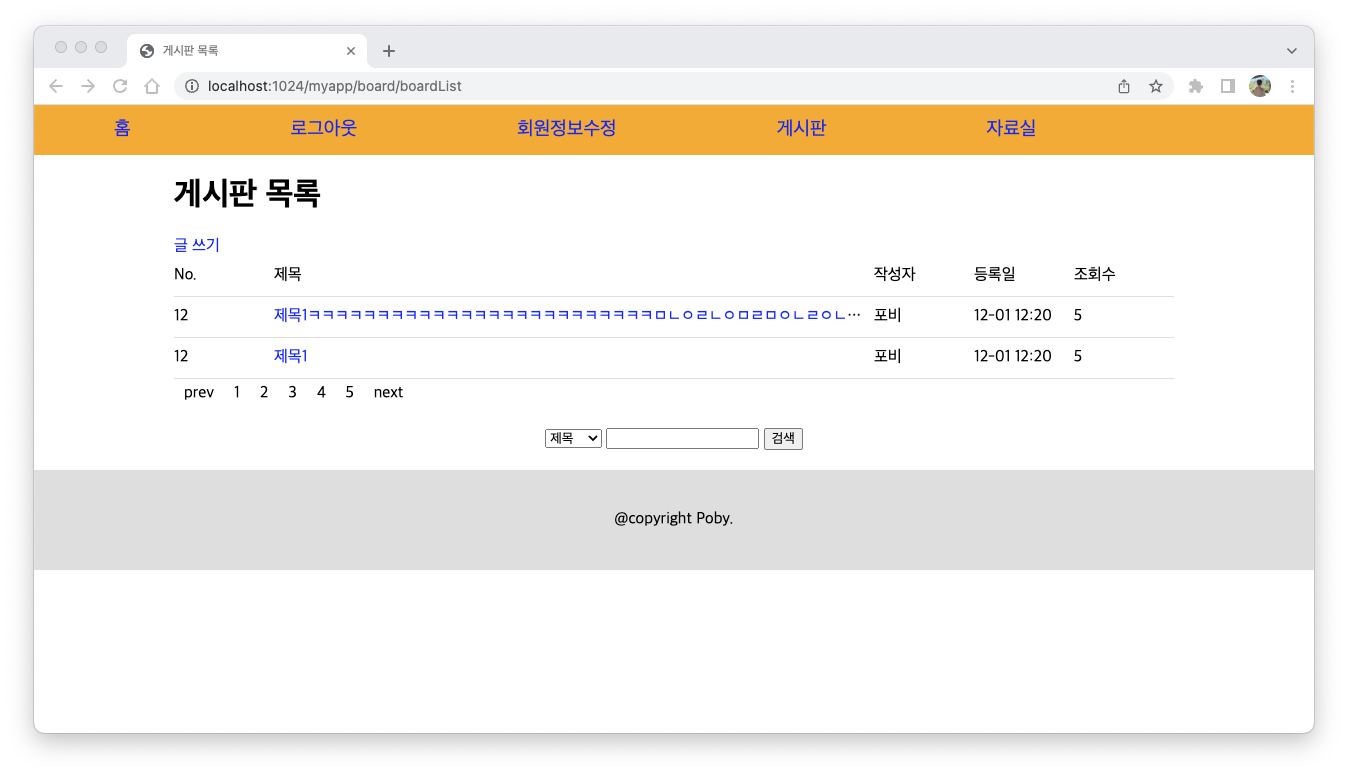Viewport: 1348px width, 775px height.
Task: Click the No. column header
Action: (185, 274)
